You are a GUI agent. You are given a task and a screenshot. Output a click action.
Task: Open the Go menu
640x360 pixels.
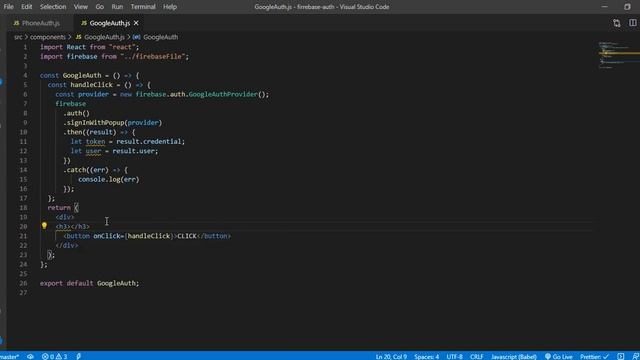(x=100, y=7)
